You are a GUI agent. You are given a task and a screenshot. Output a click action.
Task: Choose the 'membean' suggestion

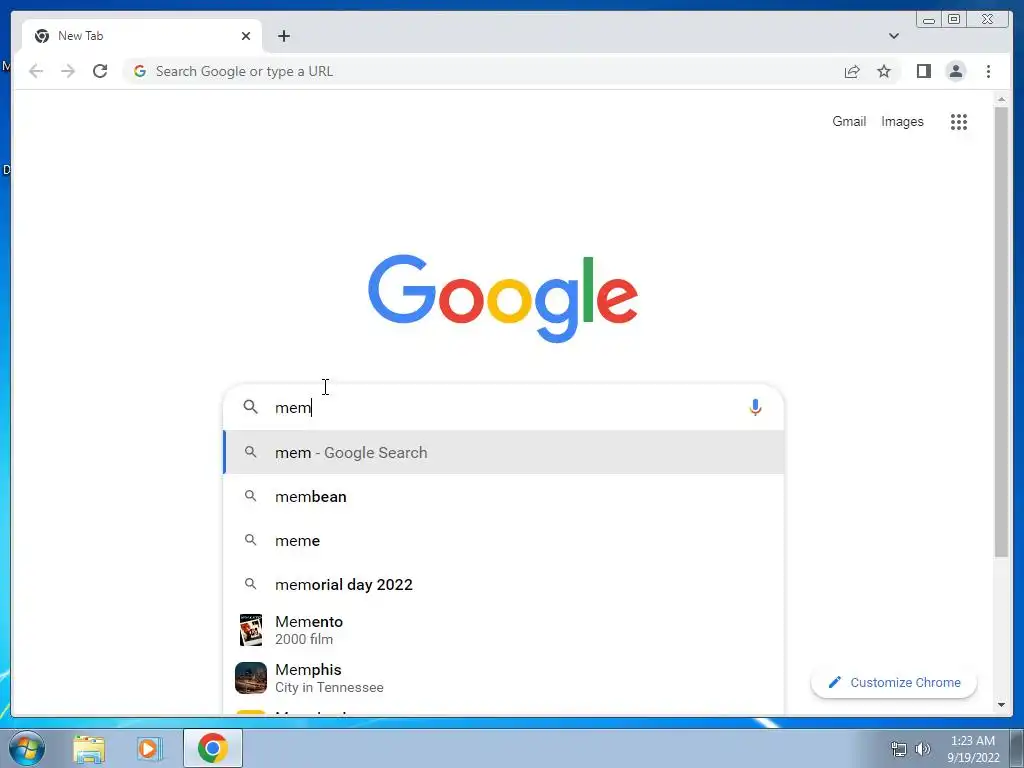pos(504,496)
